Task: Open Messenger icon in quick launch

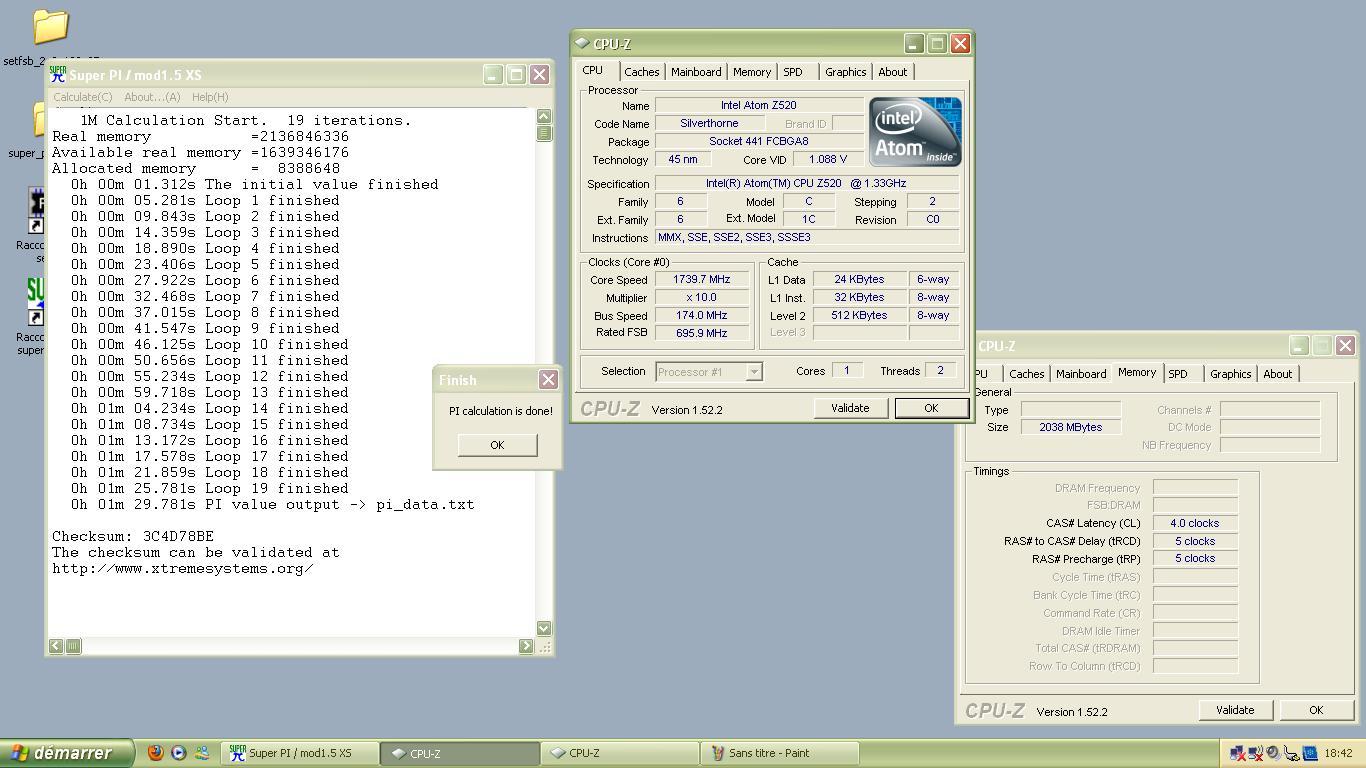Action: [x=202, y=753]
